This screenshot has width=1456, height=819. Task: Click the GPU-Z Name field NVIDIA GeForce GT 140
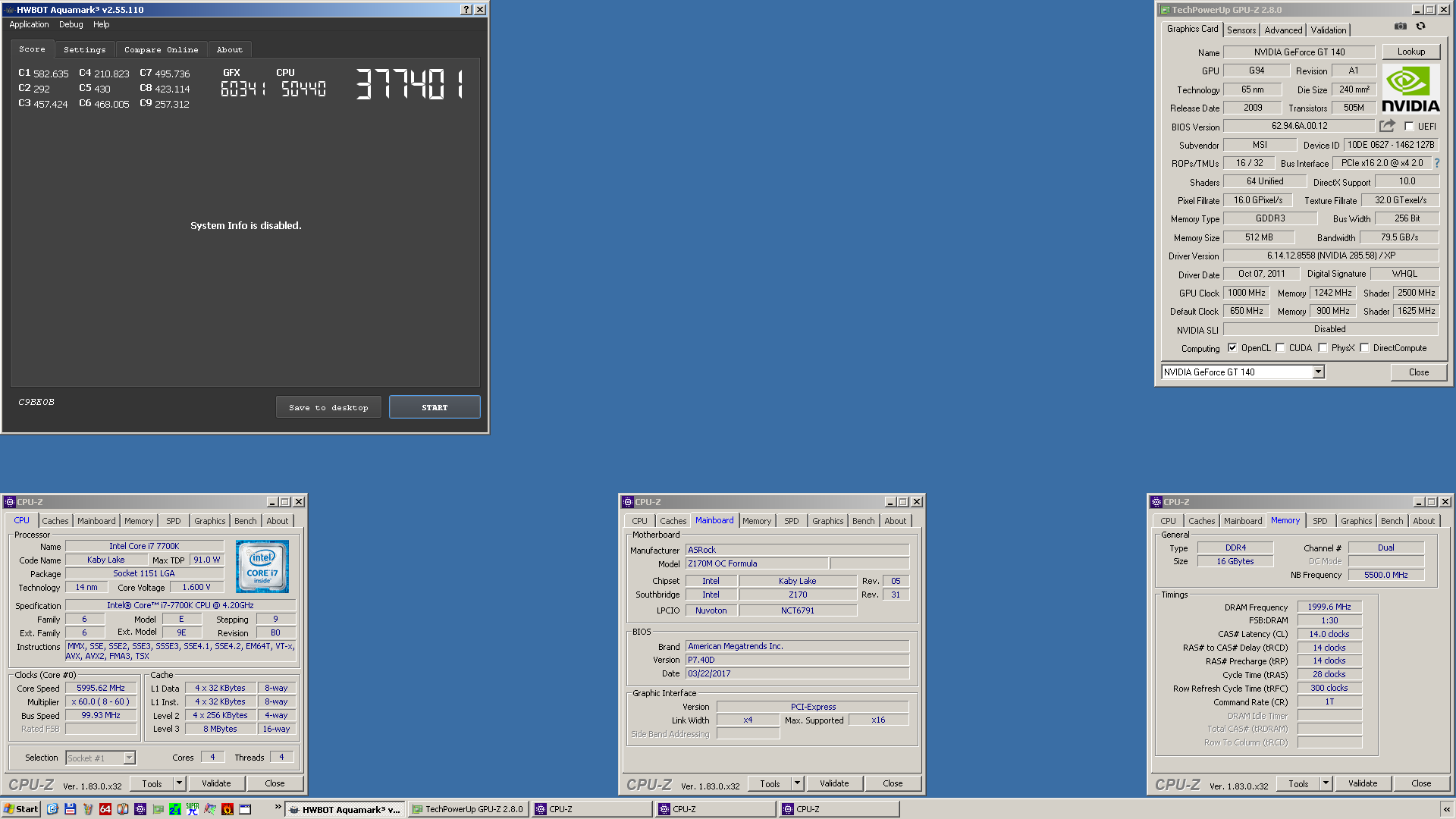pyautogui.click(x=1299, y=52)
